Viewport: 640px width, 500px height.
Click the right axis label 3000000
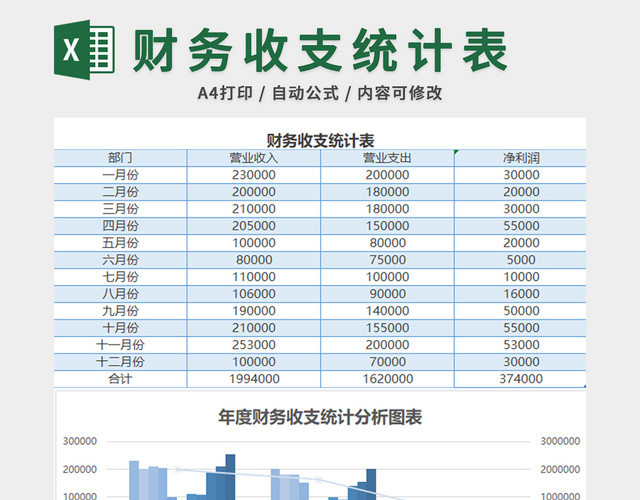click(x=560, y=441)
